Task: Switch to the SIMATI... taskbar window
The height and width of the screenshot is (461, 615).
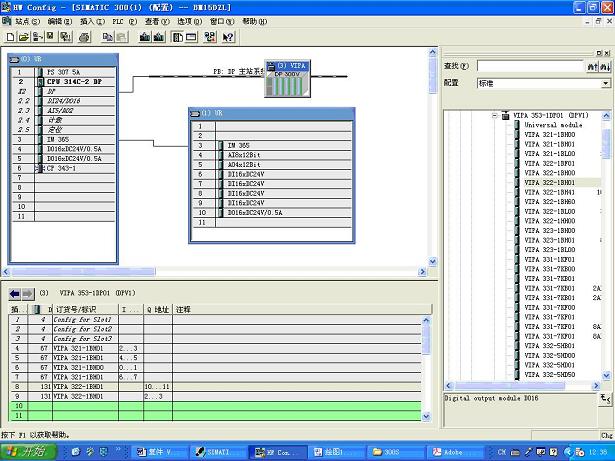Action: (x=218, y=452)
